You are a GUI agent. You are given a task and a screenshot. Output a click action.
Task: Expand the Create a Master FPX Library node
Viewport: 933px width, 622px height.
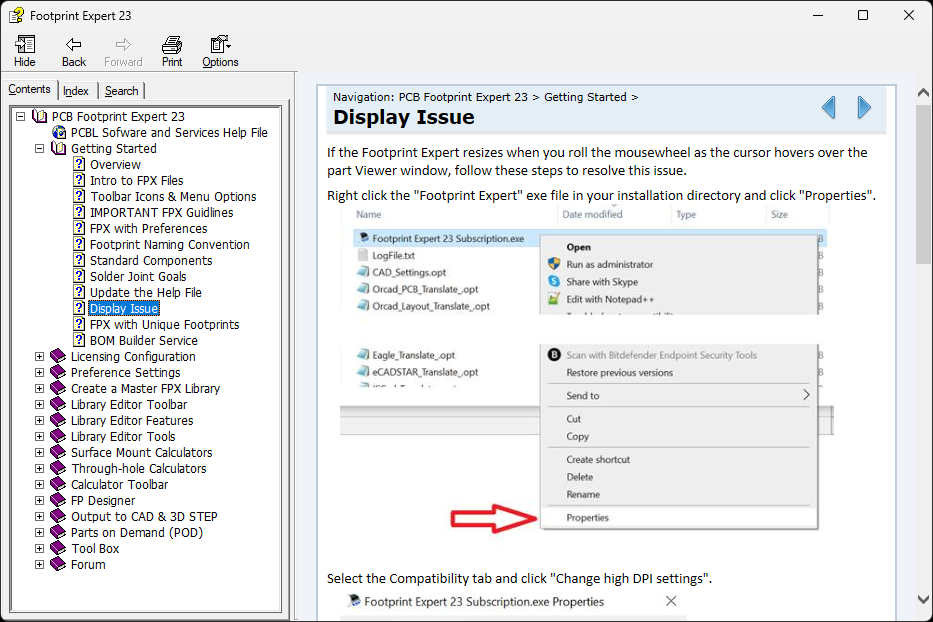39,389
